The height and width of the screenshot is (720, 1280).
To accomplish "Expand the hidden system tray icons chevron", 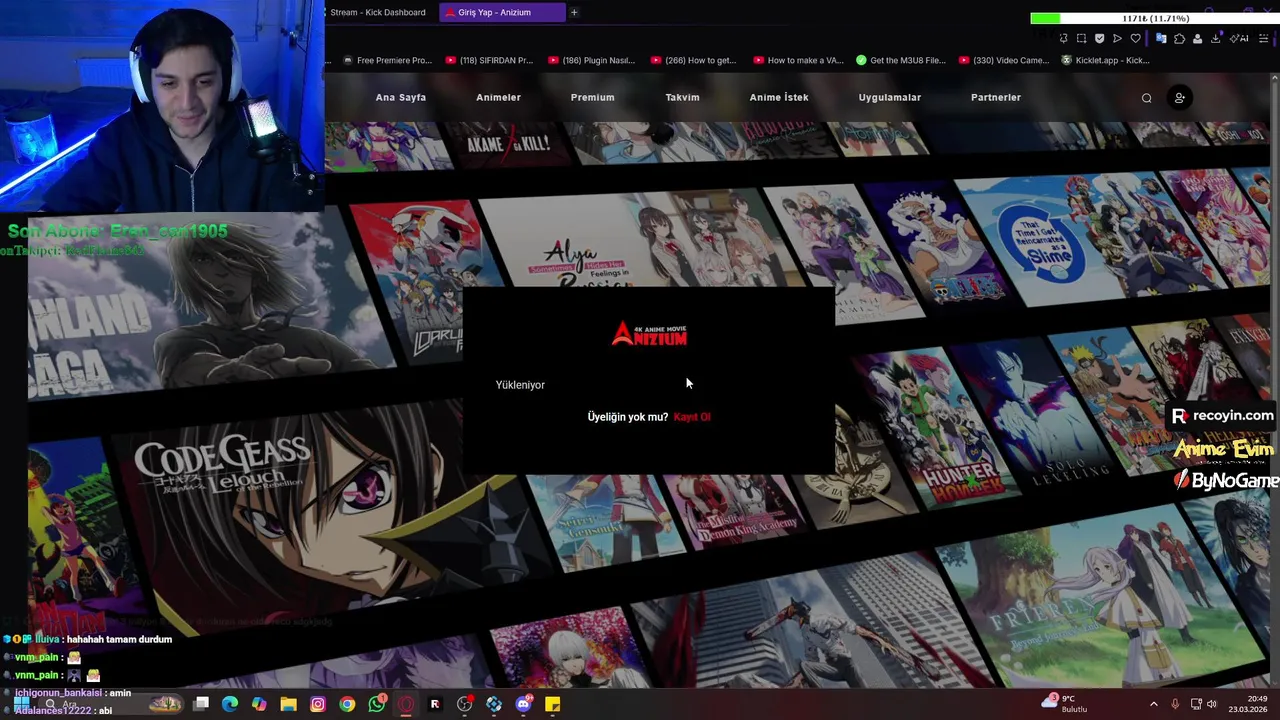I will [x=1153, y=704].
